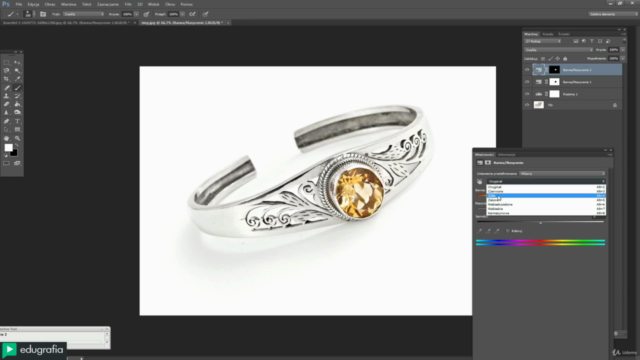Hide the Barwa/Nasycenie 1 layer
The width and height of the screenshot is (640, 360).
[x=527, y=82]
